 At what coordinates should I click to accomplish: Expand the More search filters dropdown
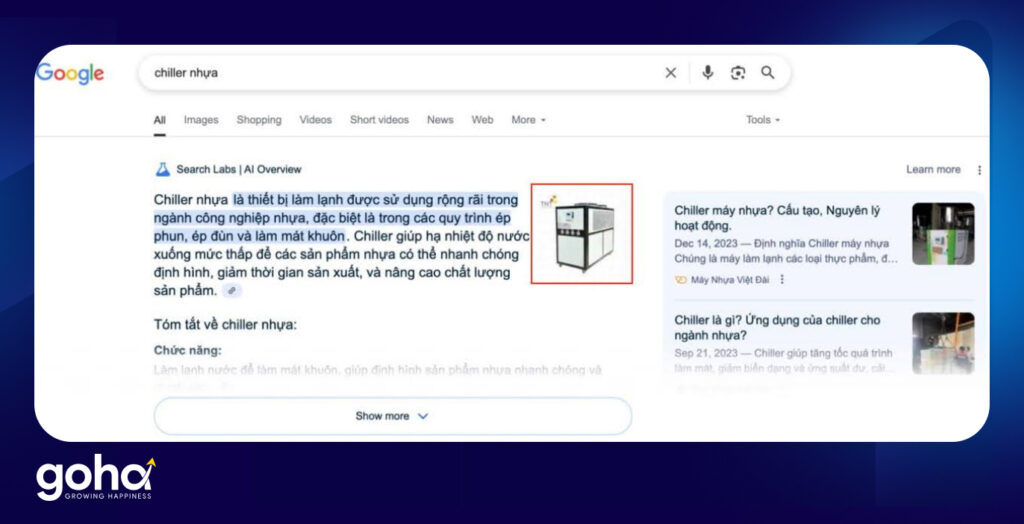point(529,120)
